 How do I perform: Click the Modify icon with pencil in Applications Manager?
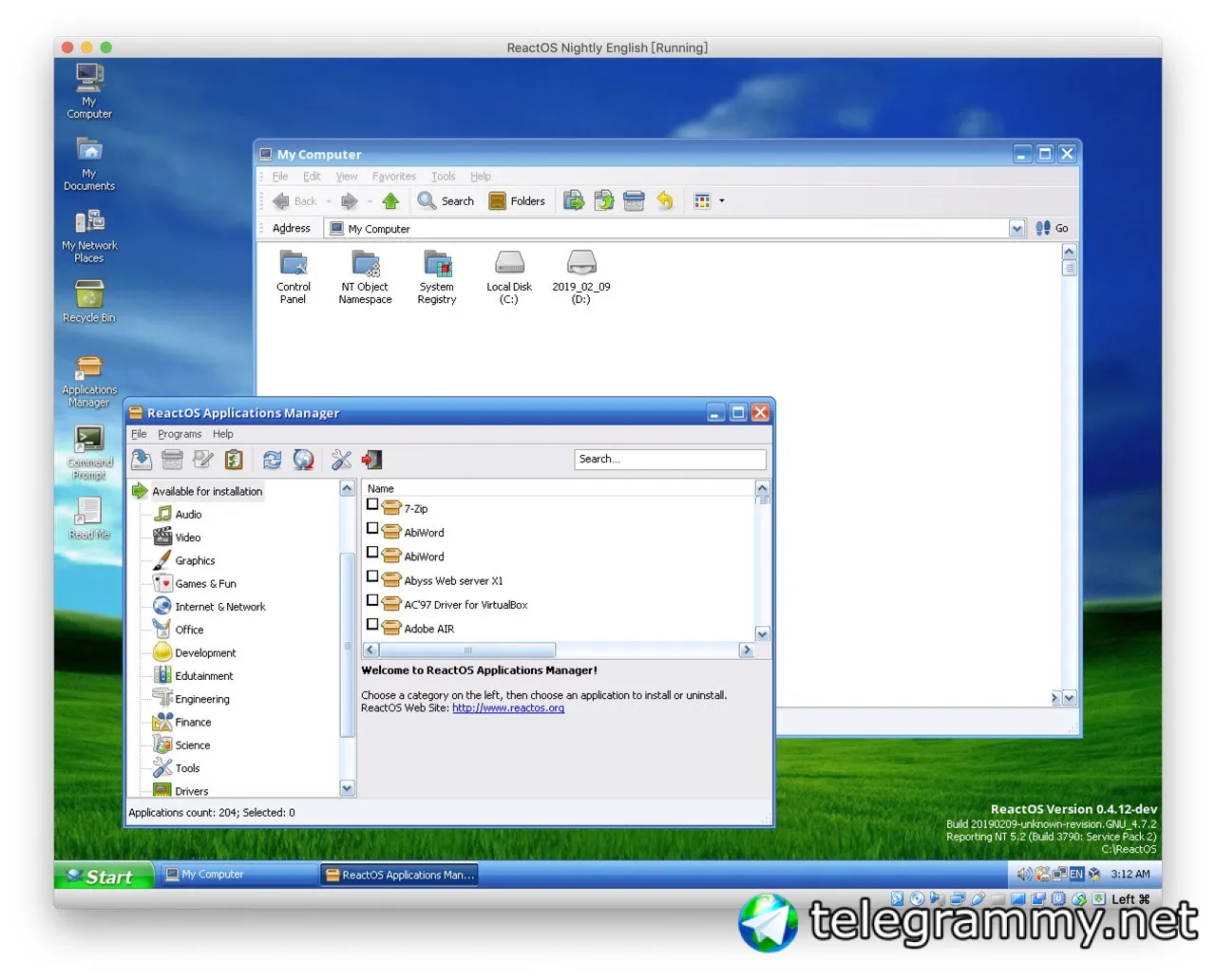pos(202,460)
